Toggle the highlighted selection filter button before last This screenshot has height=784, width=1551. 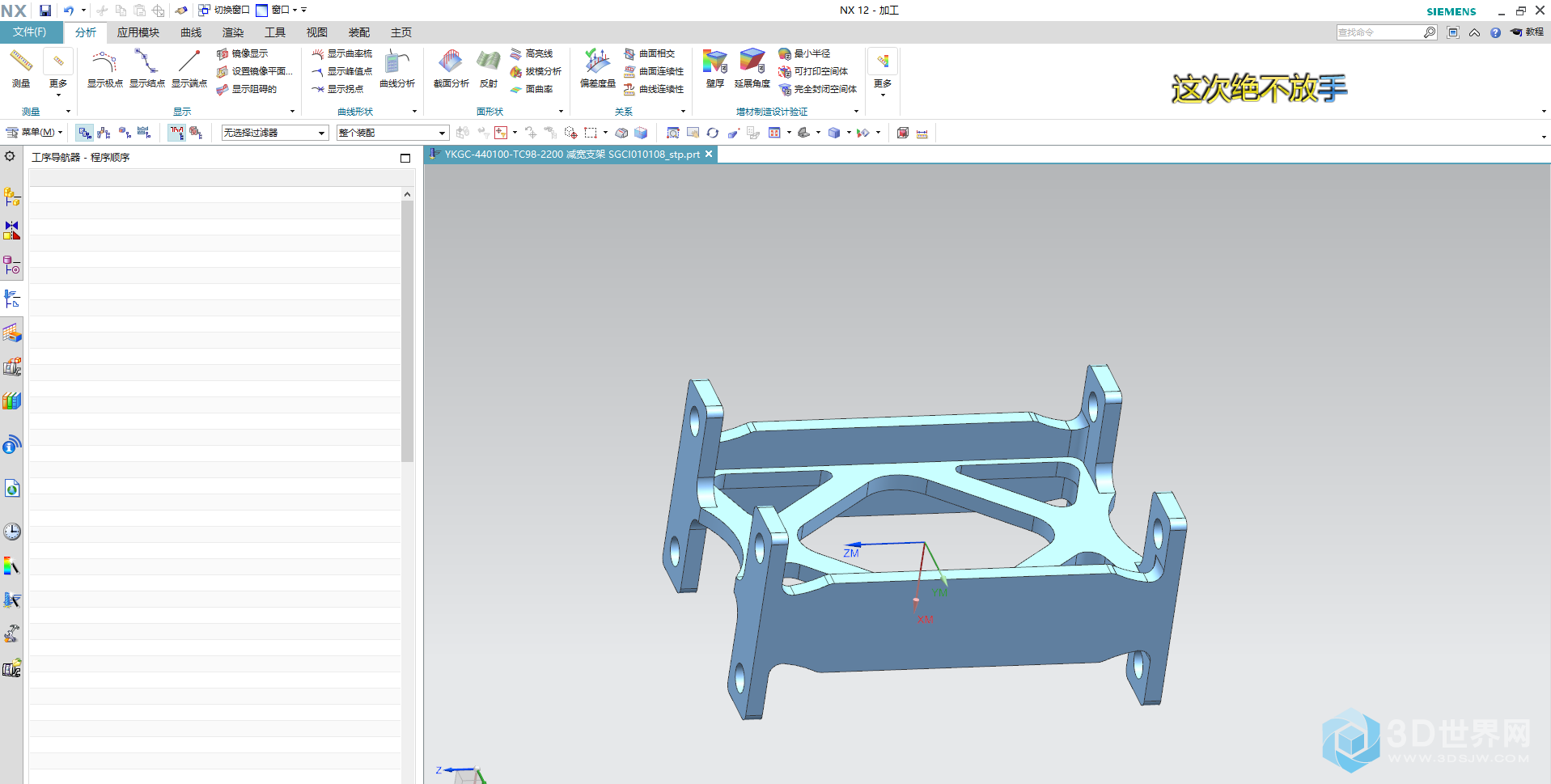[176, 133]
